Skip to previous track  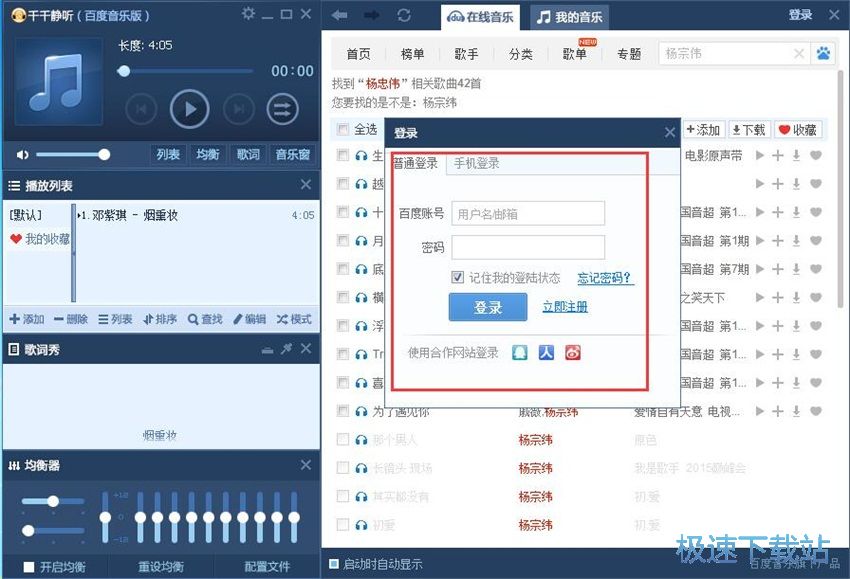tap(141, 109)
